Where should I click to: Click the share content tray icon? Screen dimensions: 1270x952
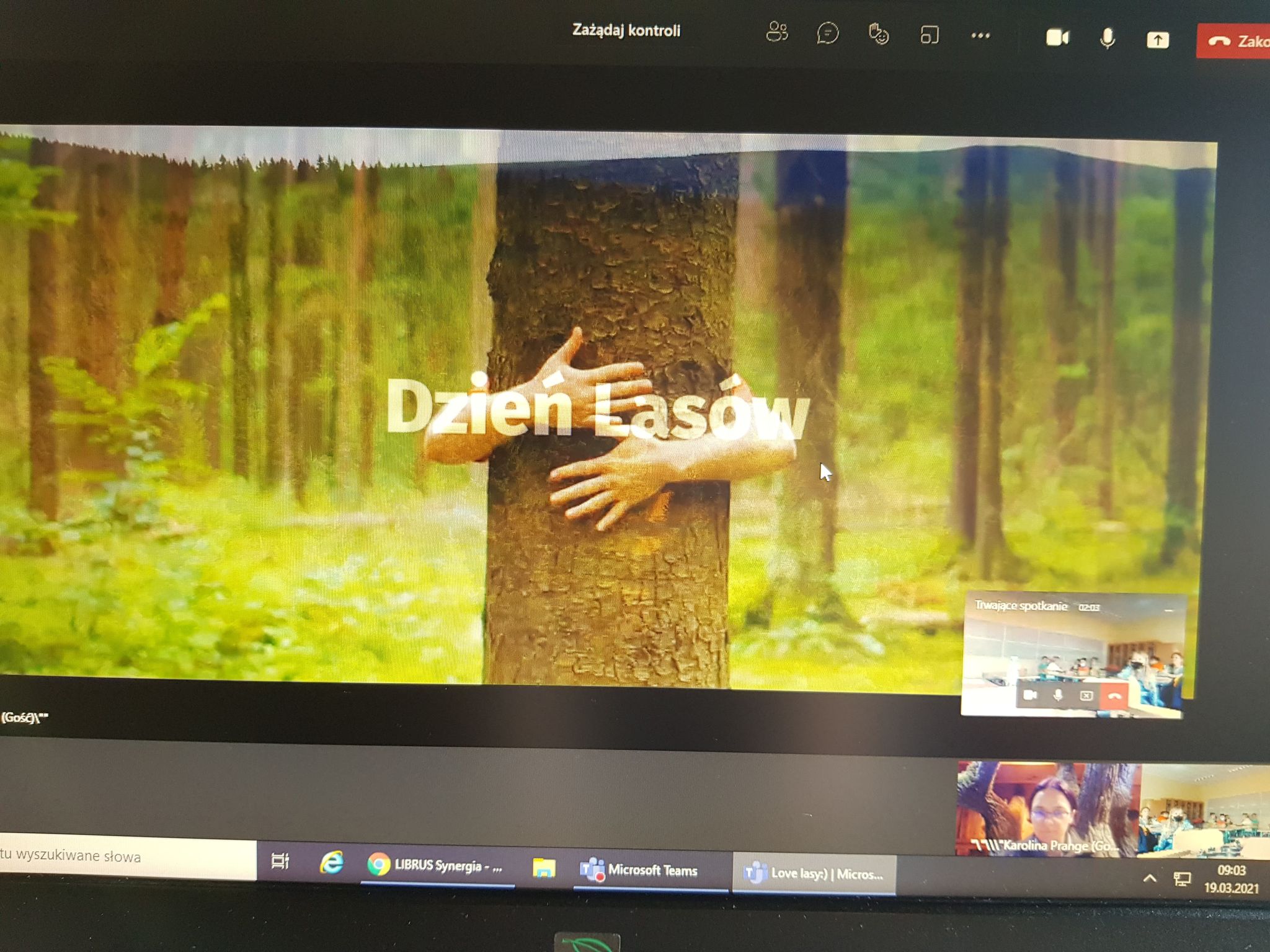1157,40
